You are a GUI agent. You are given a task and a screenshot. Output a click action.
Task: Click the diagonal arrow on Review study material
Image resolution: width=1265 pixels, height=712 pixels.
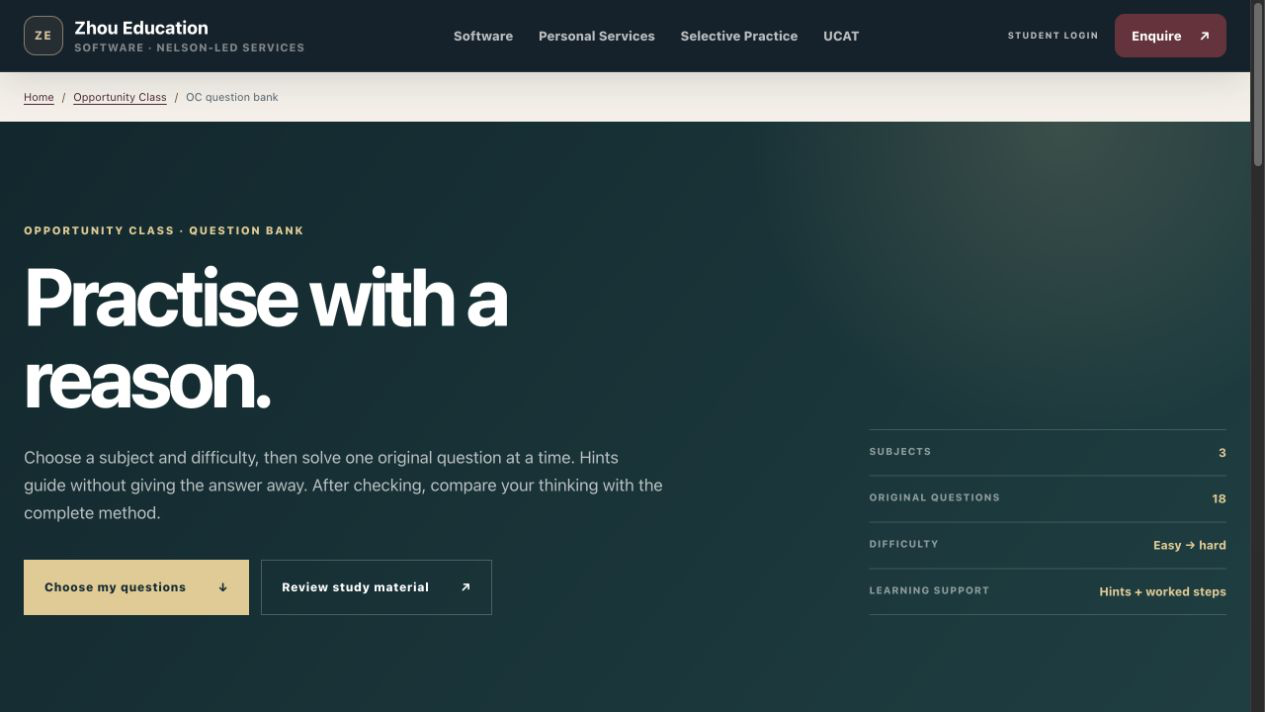pos(465,587)
